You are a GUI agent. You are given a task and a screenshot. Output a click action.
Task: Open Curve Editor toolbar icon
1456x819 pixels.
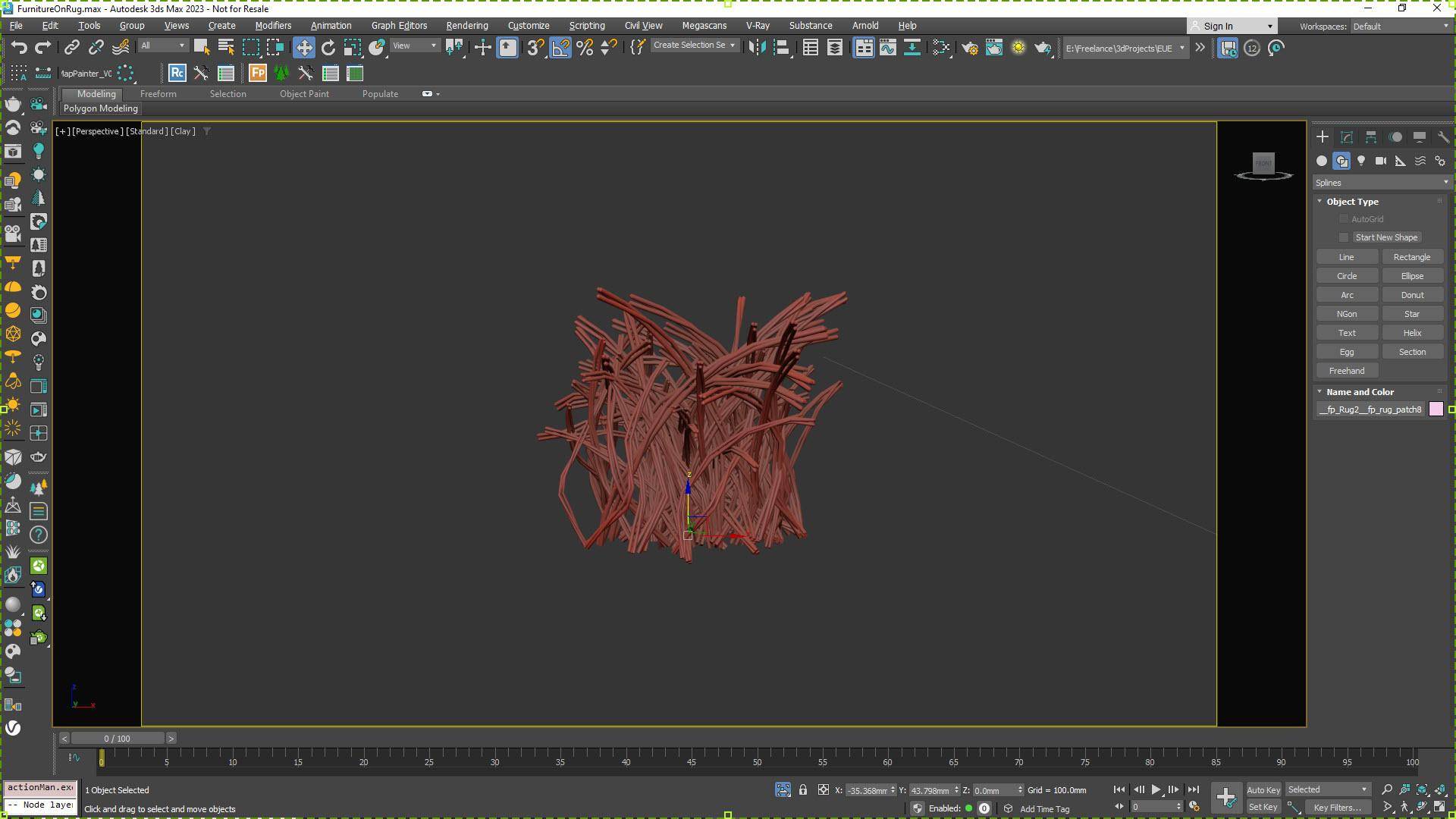[x=887, y=48]
